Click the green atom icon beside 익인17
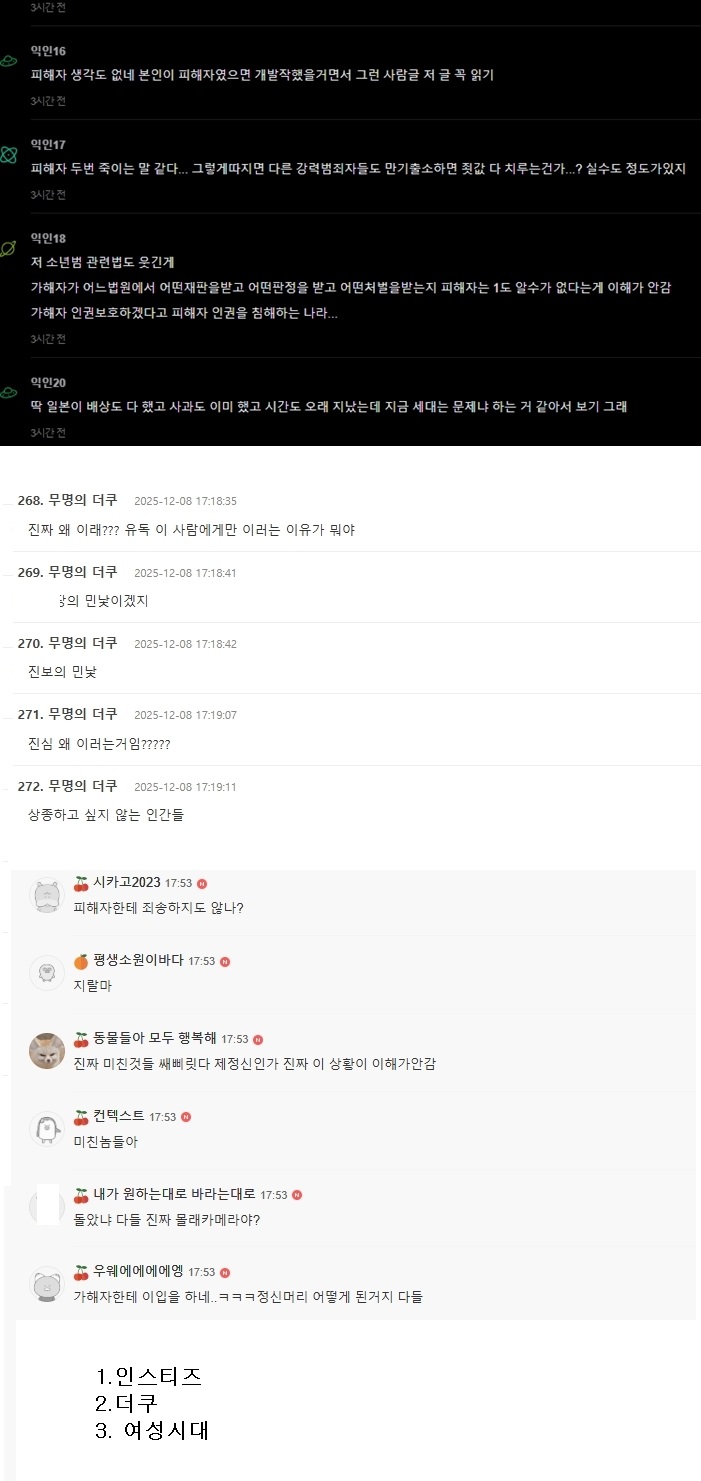Viewport: 701px width, 1481px height. click(x=8, y=154)
